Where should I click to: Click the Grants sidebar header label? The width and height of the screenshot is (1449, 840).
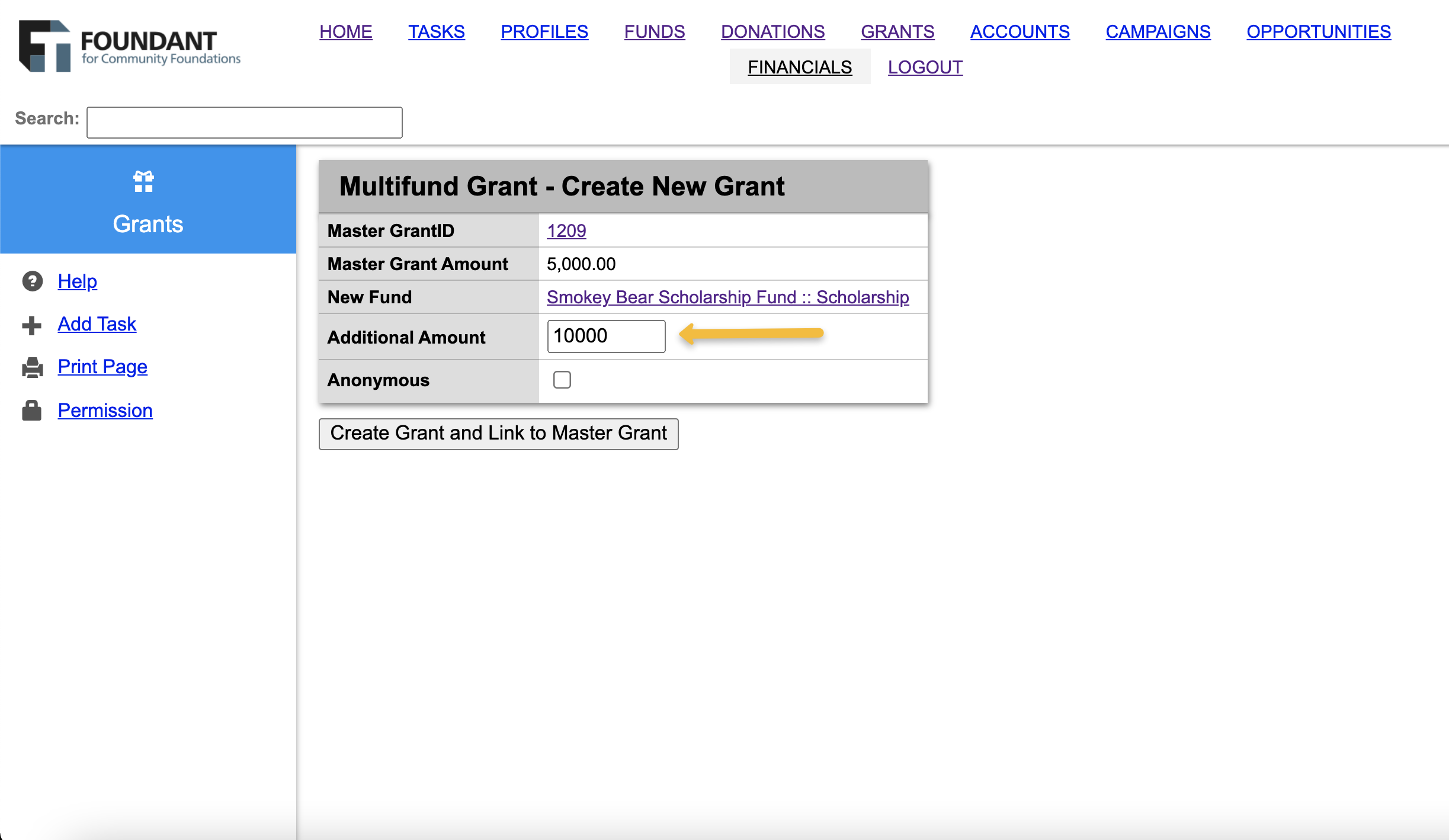point(148,225)
